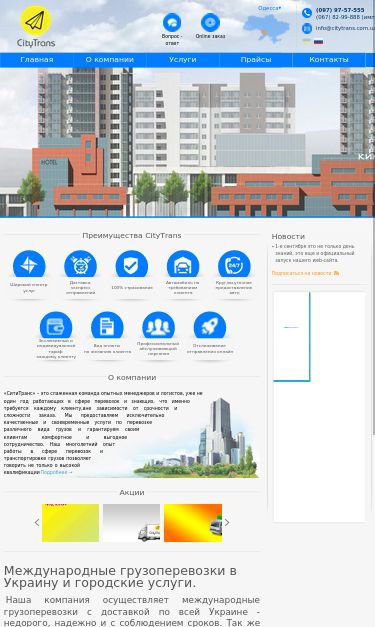The height and width of the screenshot is (627, 375).
Task: Click the rocket online tracking icon
Action: pyautogui.click(x=210, y=325)
